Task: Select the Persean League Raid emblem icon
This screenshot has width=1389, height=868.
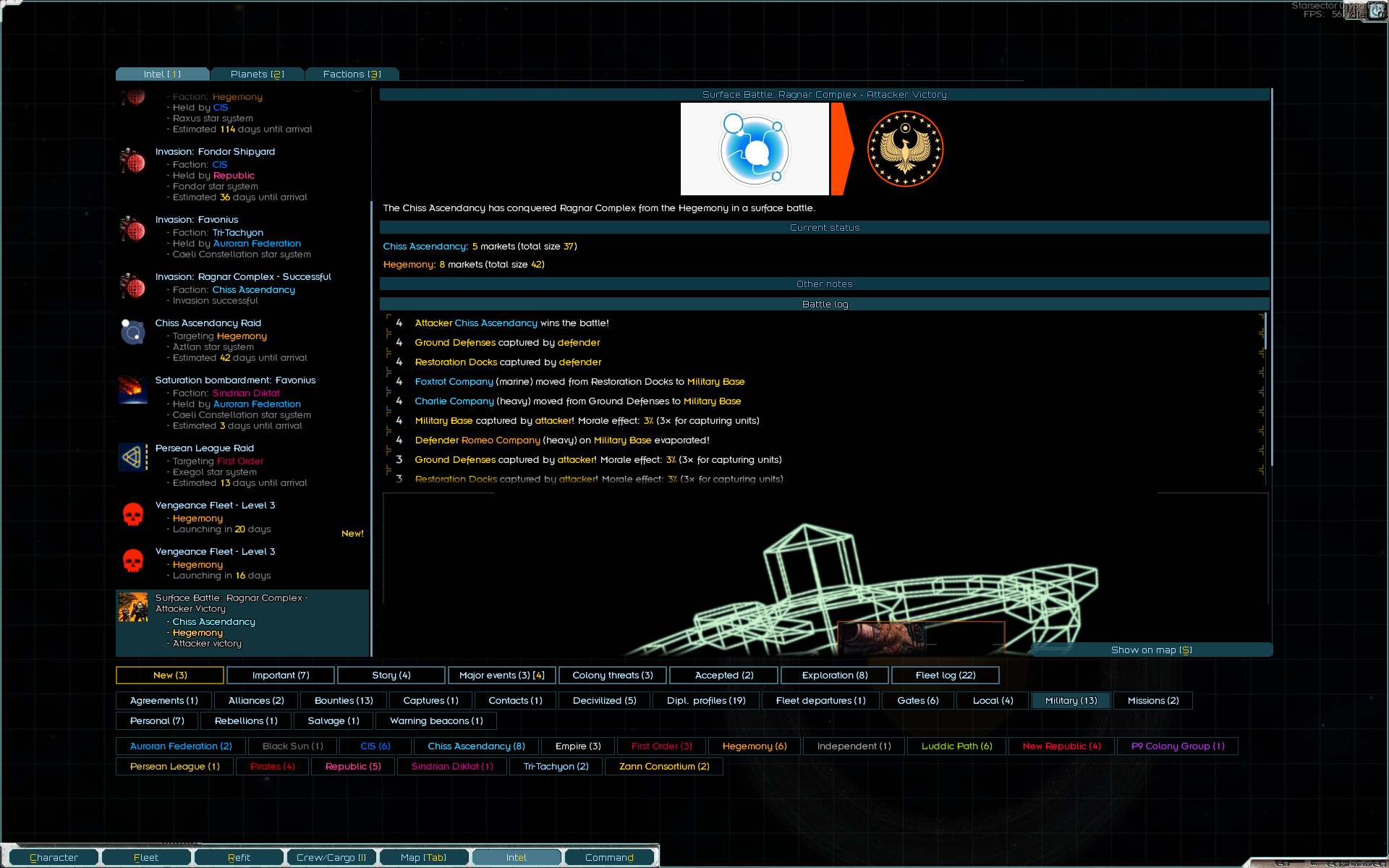Action: click(133, 457)
